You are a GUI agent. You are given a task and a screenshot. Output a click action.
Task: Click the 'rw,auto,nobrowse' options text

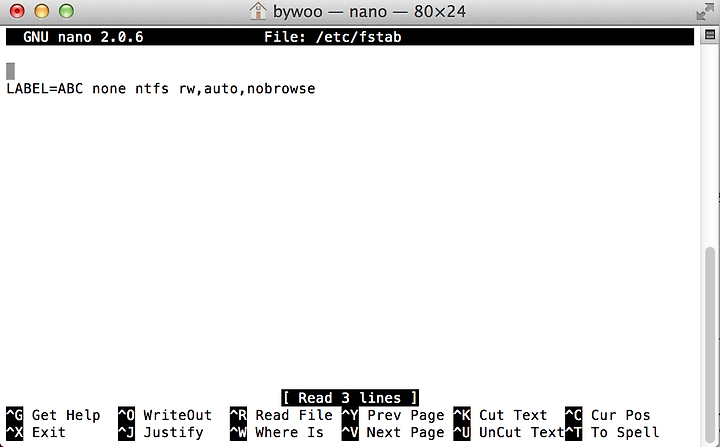click(247, 88)
